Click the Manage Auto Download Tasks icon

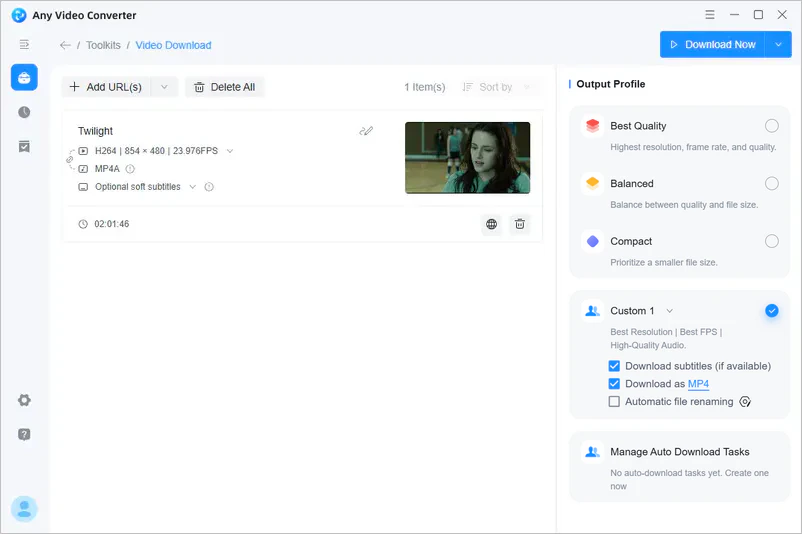coord(592,452)
